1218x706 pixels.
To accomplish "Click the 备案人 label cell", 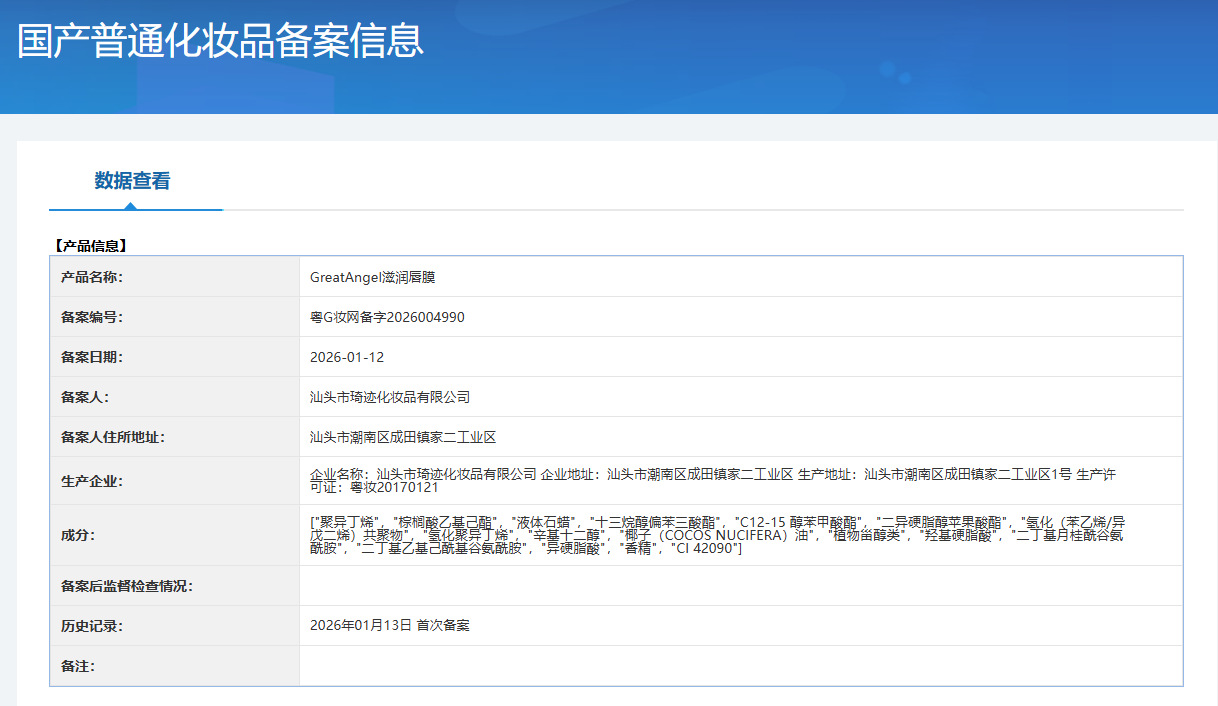I will 175,397.
